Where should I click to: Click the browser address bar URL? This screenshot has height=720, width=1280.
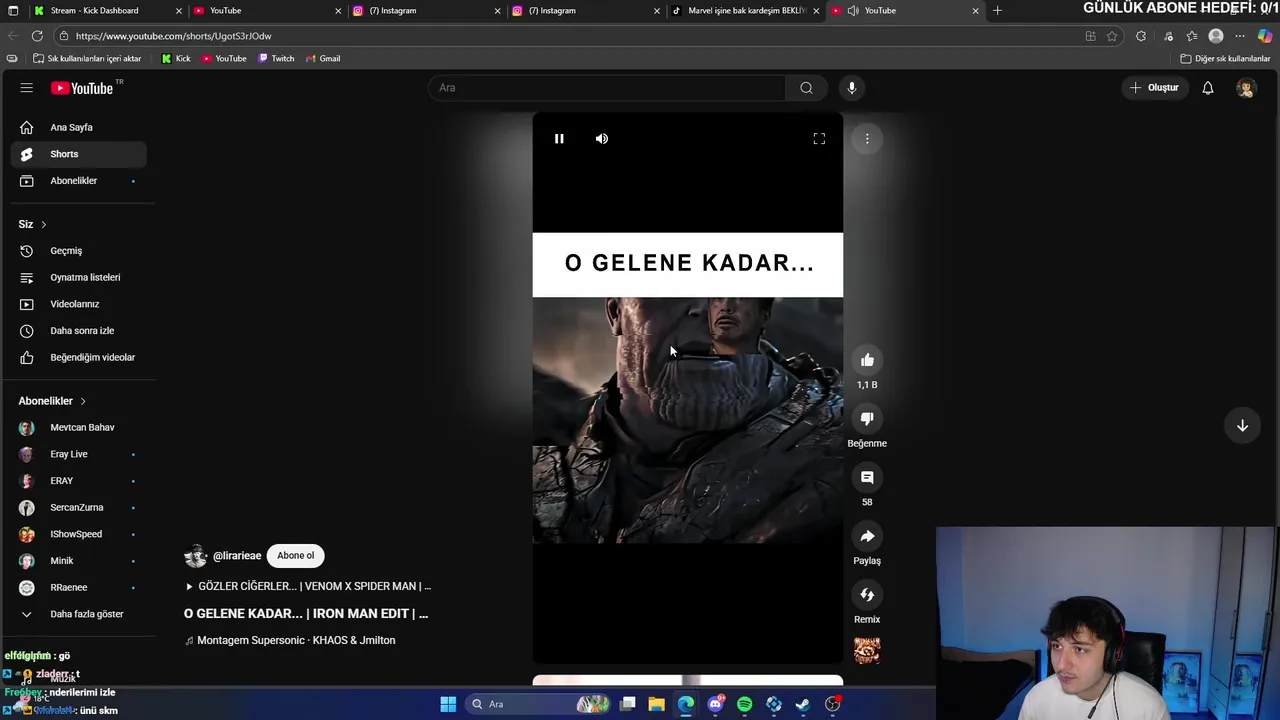(x=173, y=36)
